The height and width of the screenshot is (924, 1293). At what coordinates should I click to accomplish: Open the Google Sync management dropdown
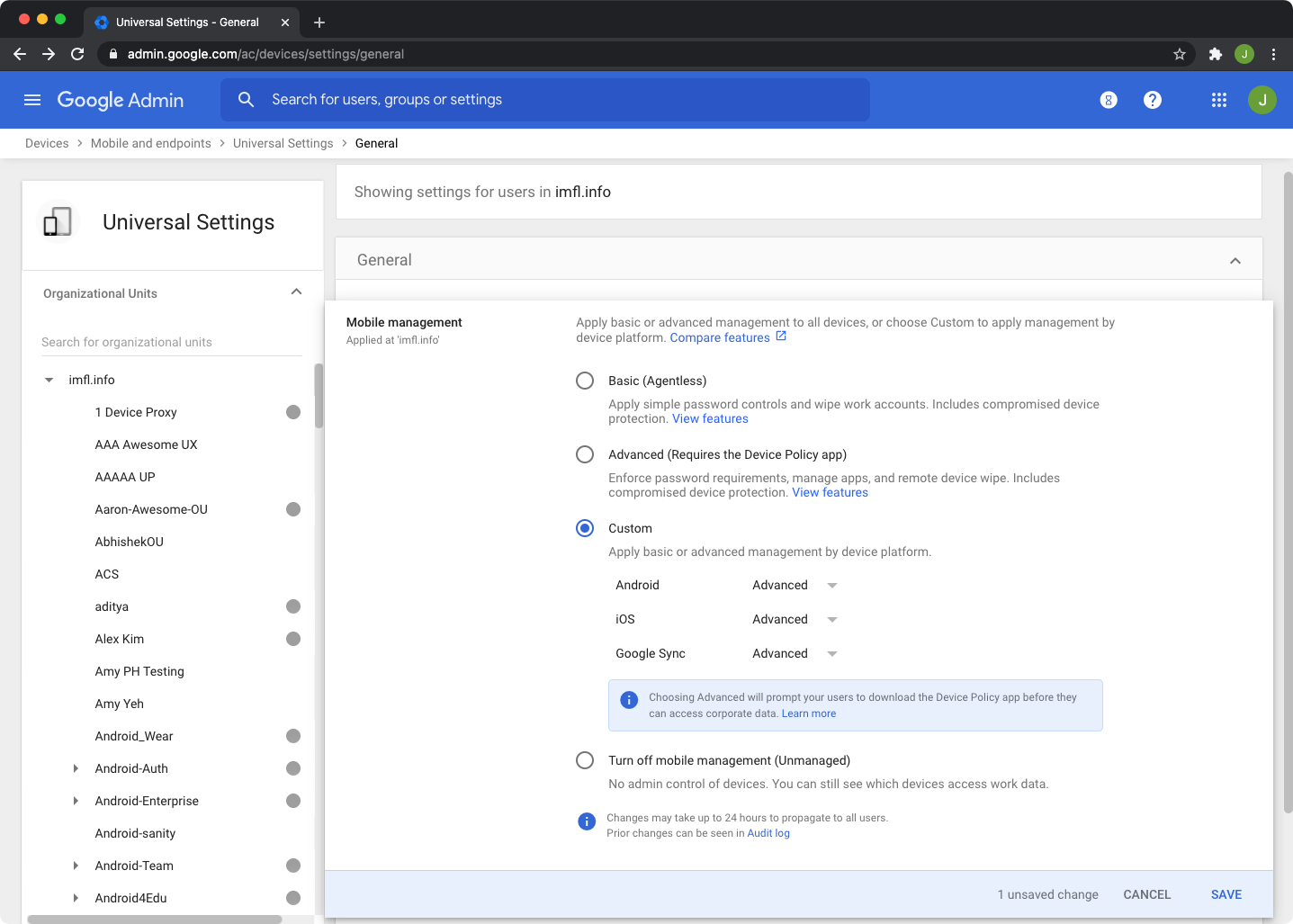(x=795, y=653)
